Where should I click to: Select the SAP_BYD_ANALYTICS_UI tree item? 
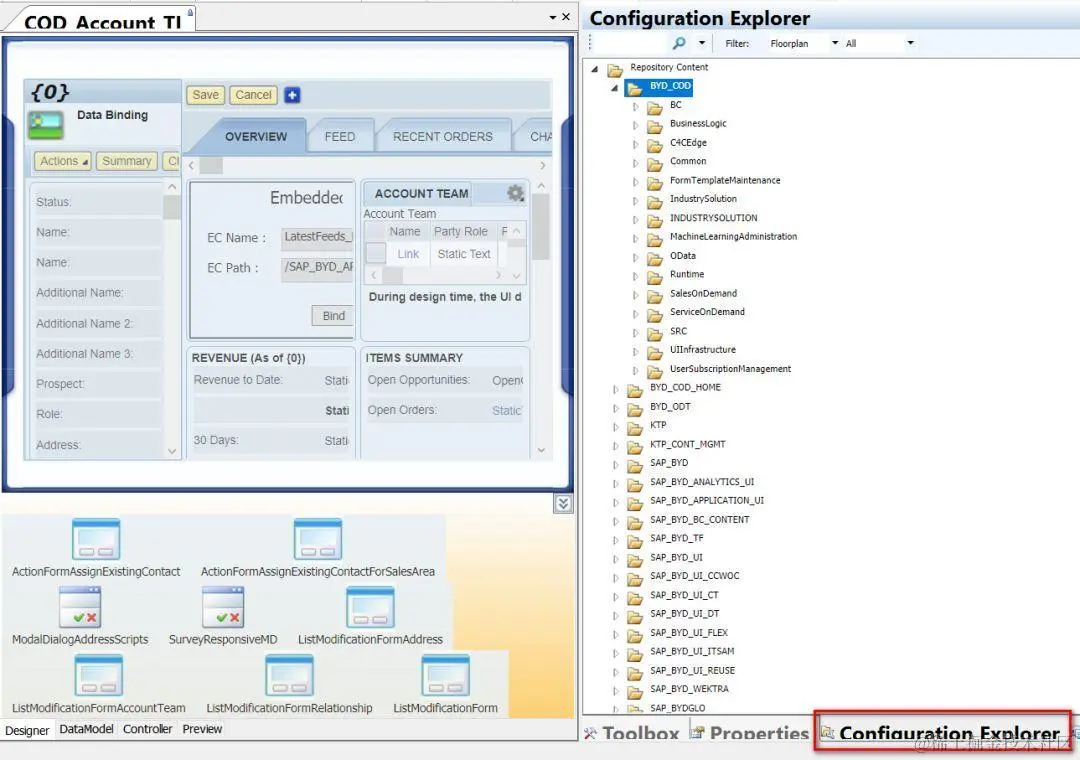702,482
